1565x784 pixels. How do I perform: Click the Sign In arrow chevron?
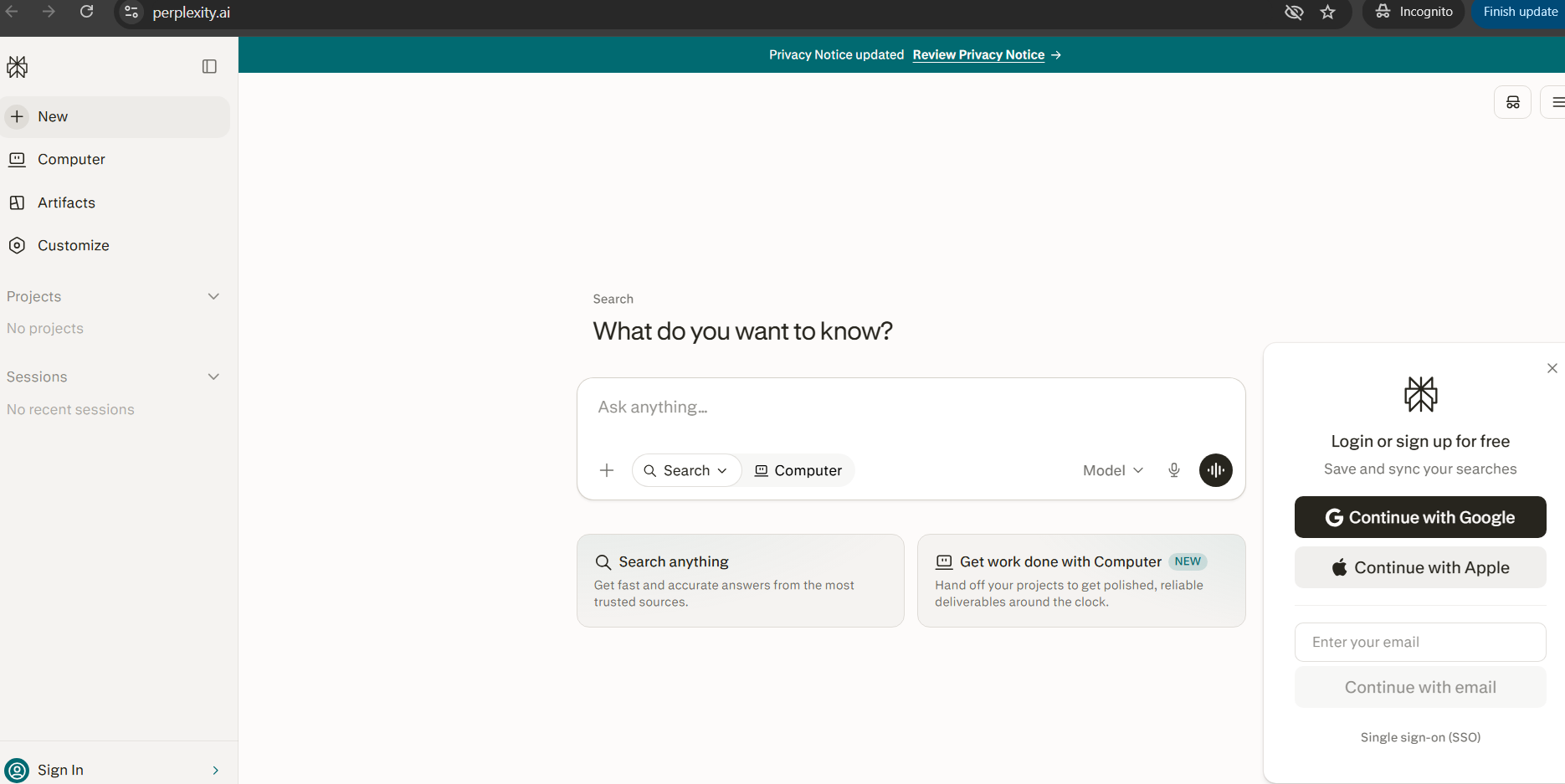tap(216, 770)
